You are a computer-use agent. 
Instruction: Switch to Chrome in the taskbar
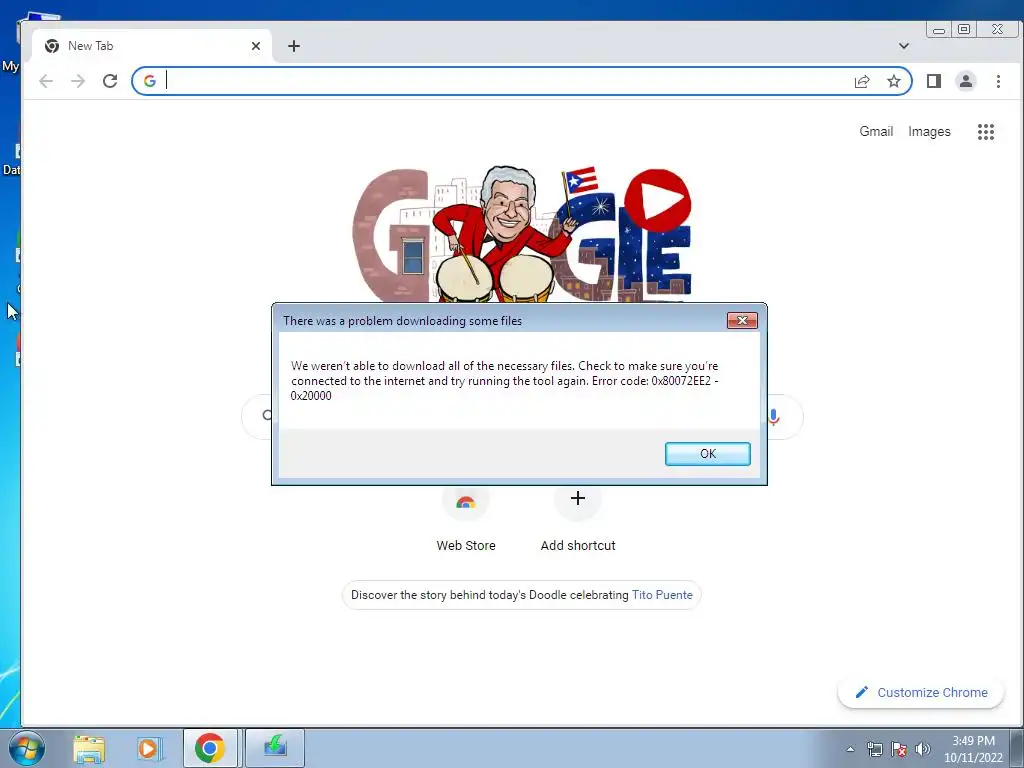pos(210,748)
